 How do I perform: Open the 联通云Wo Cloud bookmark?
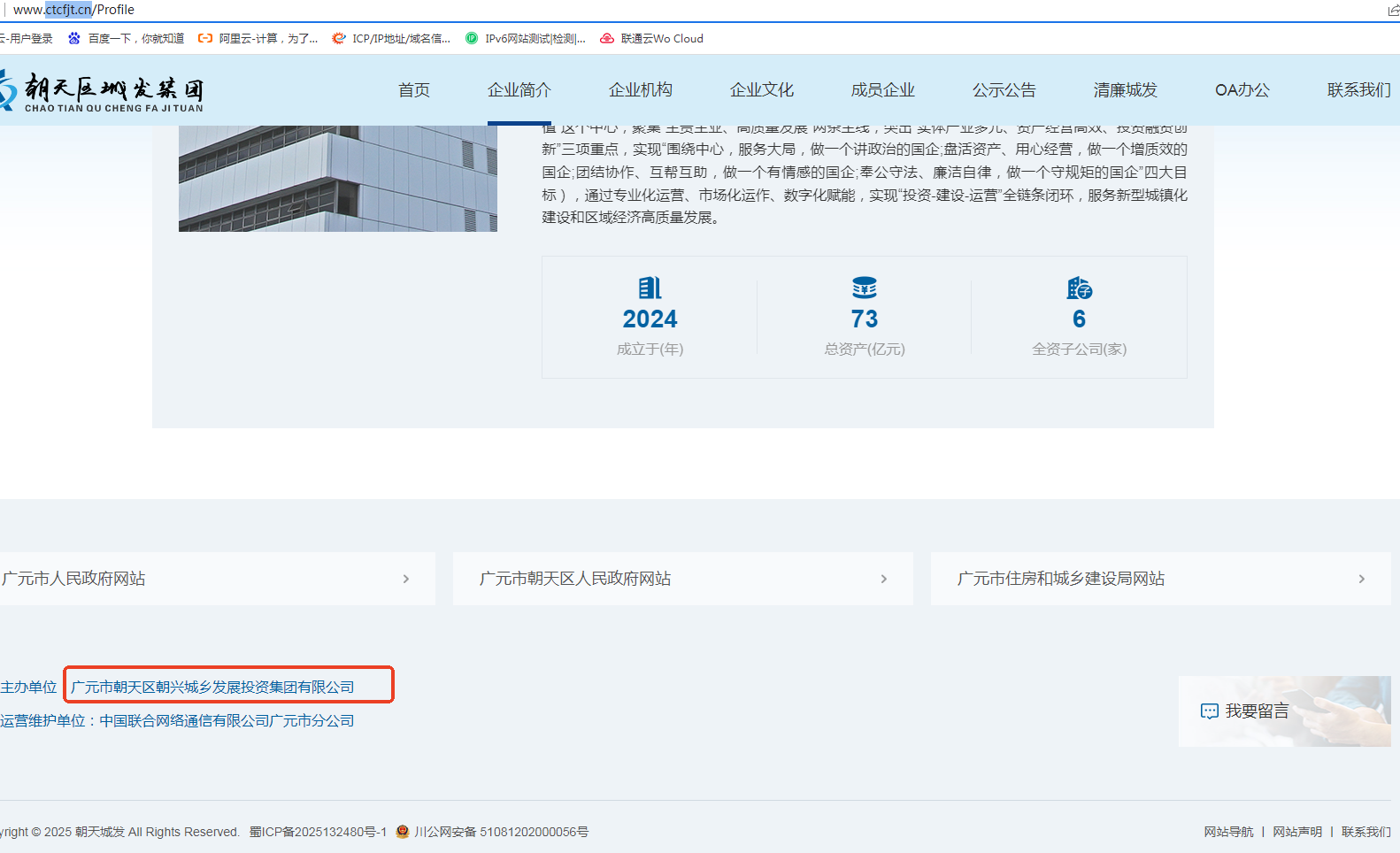coord(651,39)
